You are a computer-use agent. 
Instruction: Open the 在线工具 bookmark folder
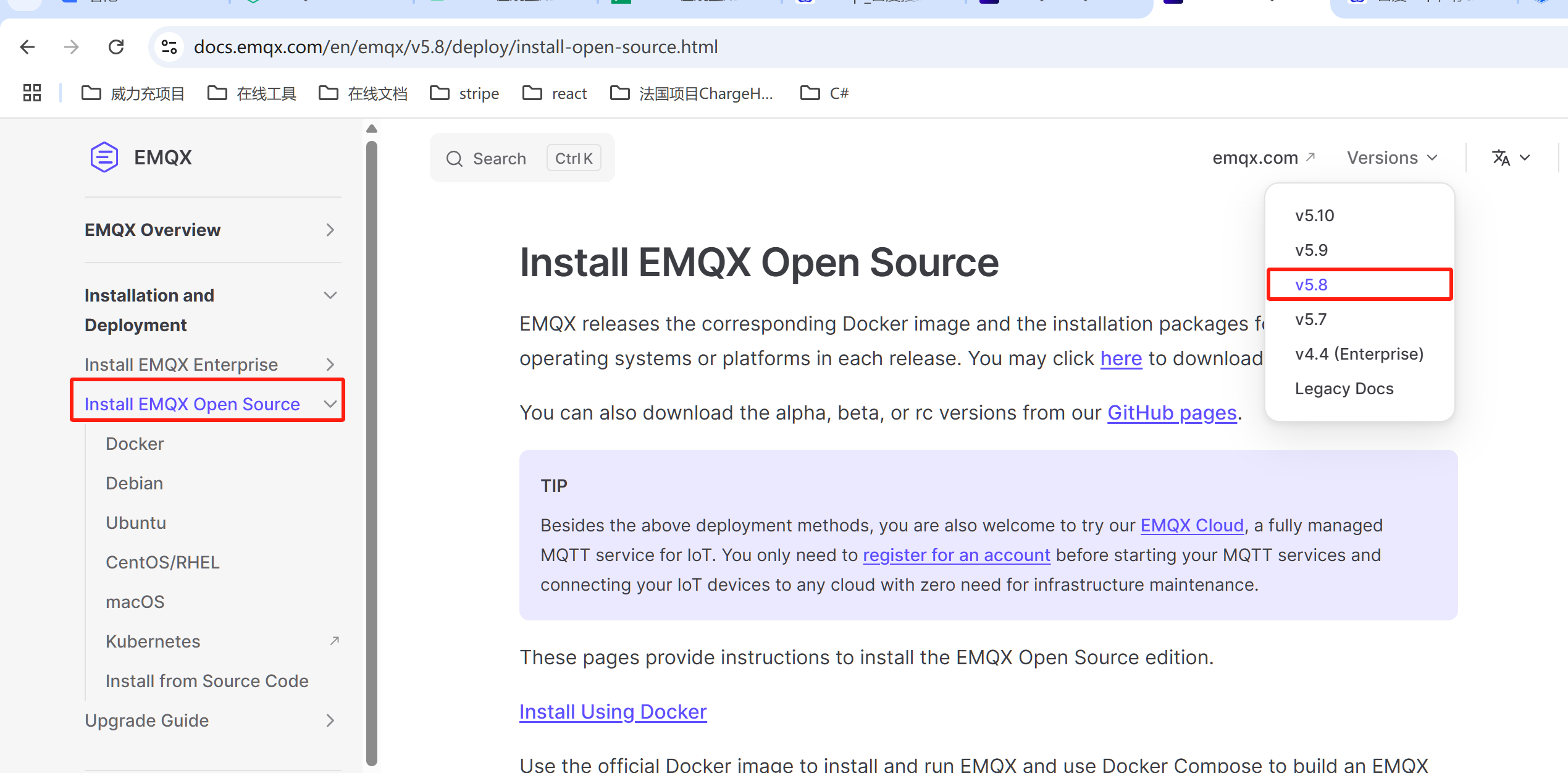point(252,93)
